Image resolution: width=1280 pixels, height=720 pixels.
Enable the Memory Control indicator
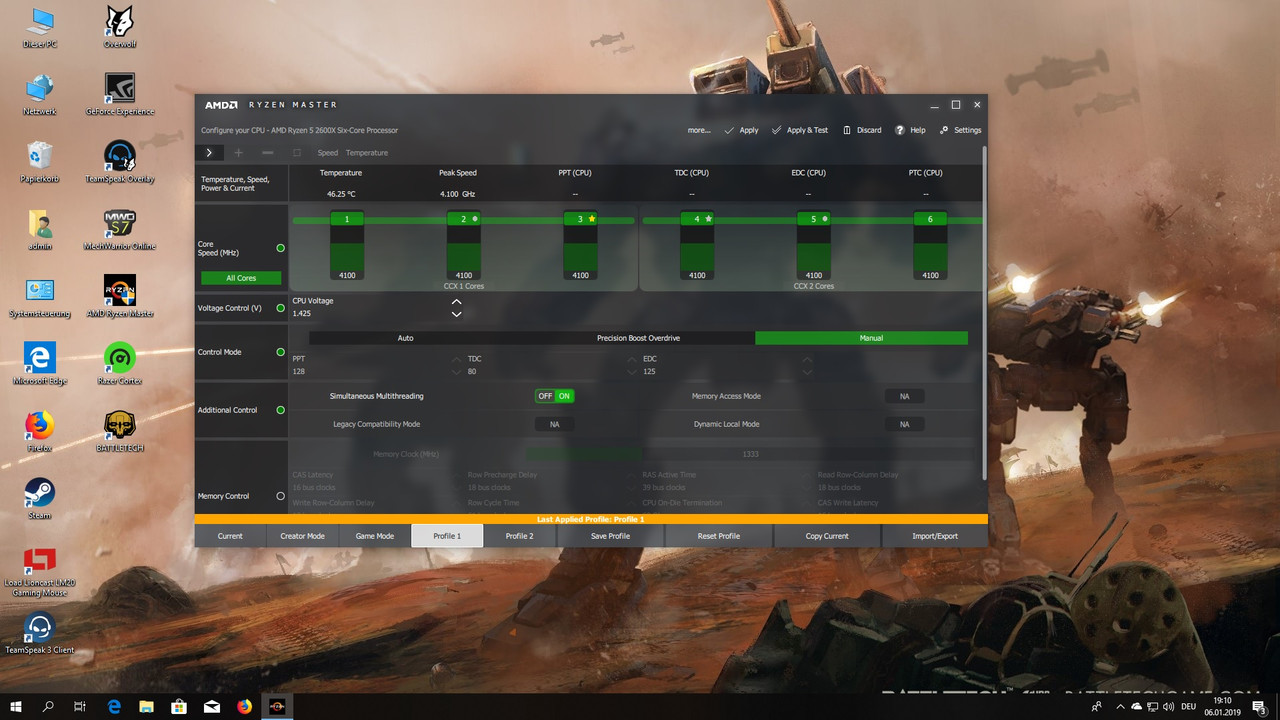point(280,496)
